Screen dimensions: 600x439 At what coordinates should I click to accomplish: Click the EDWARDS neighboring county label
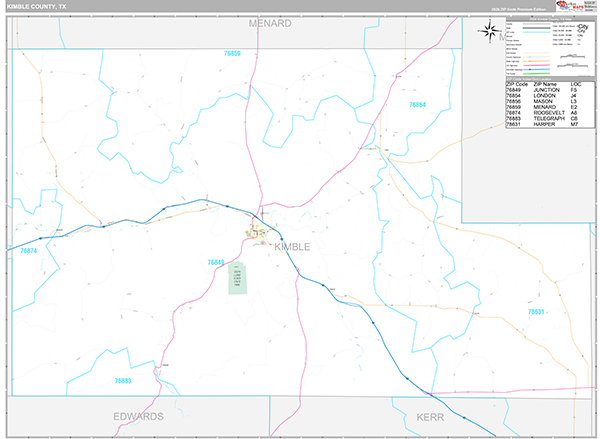139,415
